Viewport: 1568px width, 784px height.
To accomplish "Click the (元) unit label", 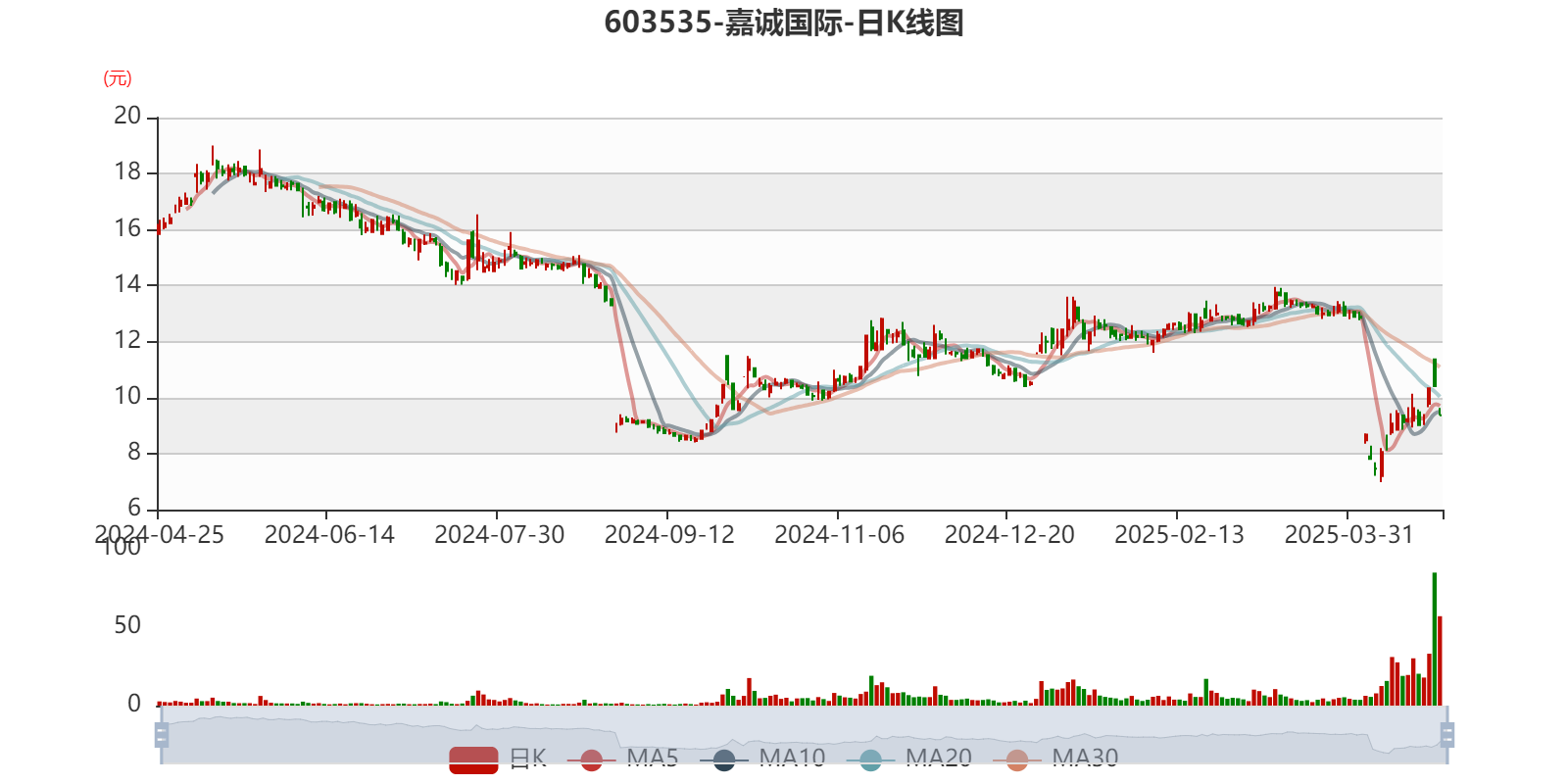I will point(118,78).
